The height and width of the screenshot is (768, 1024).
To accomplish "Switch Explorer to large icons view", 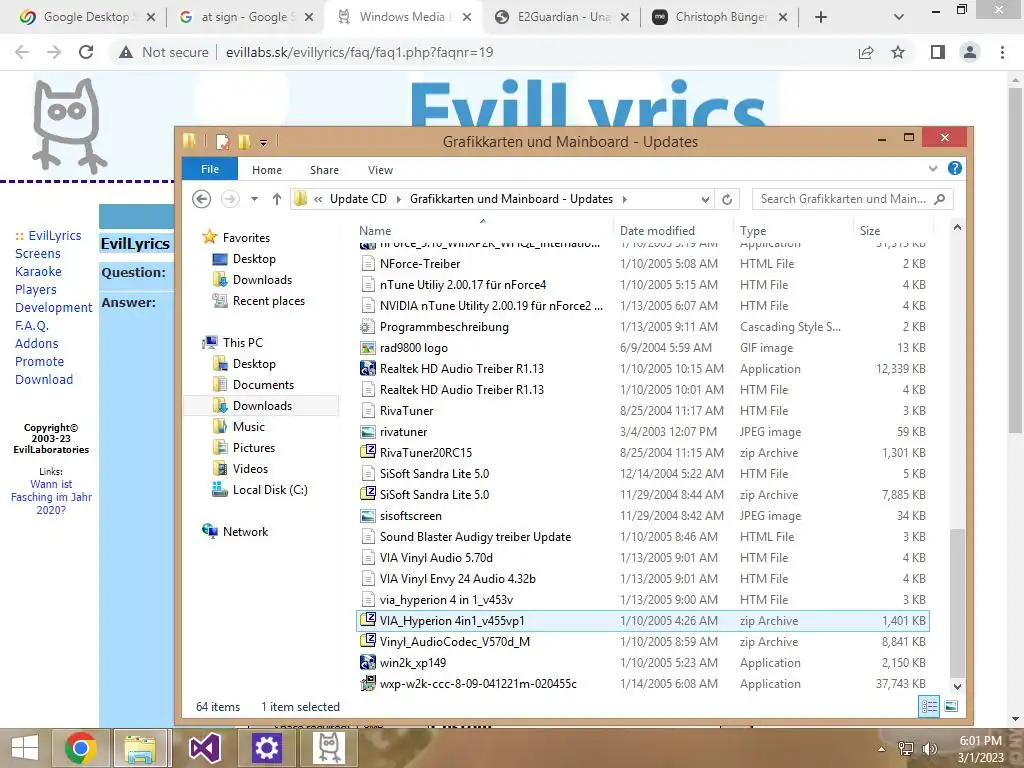I will (952, 706).
